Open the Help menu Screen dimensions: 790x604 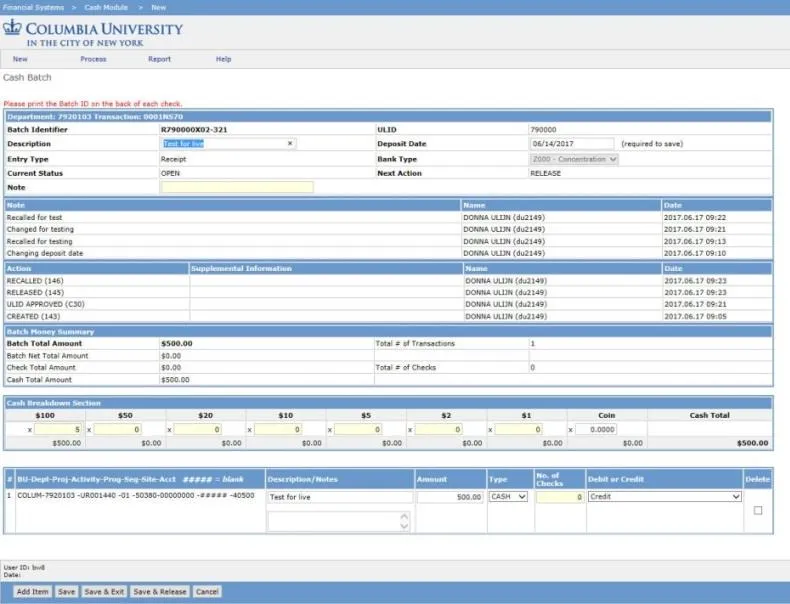223,59
